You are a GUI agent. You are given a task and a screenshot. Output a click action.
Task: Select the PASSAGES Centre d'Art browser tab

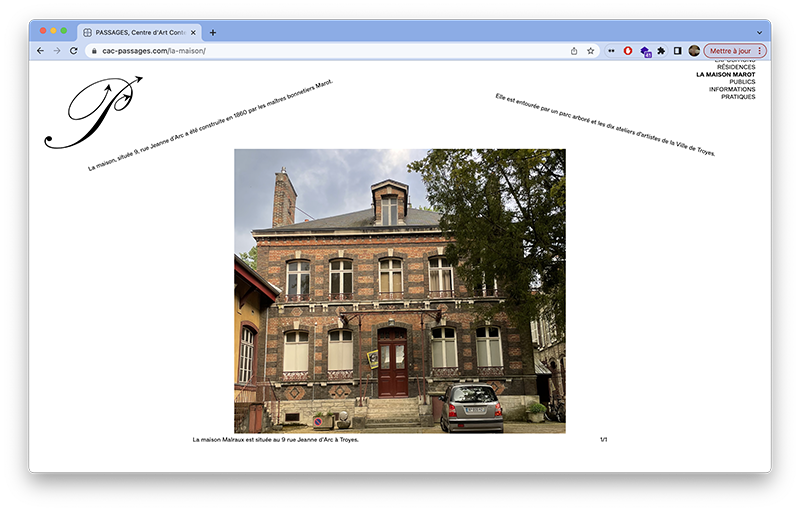(140, 32)
